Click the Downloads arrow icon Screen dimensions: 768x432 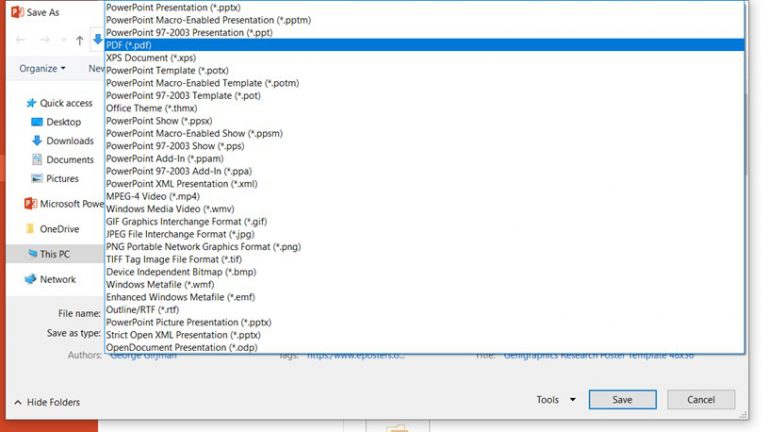(37, 141)
